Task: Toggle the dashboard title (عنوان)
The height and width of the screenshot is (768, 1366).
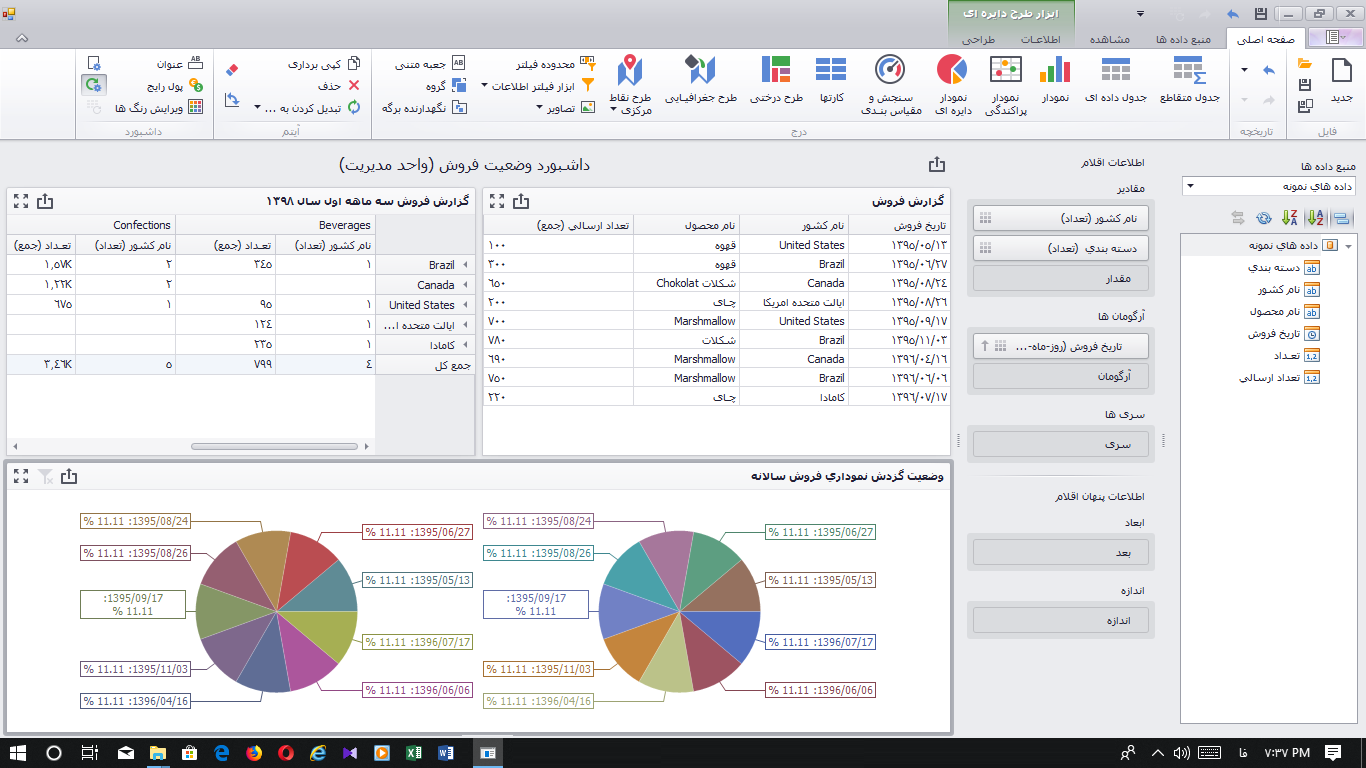Action: [x=170, y=62]
